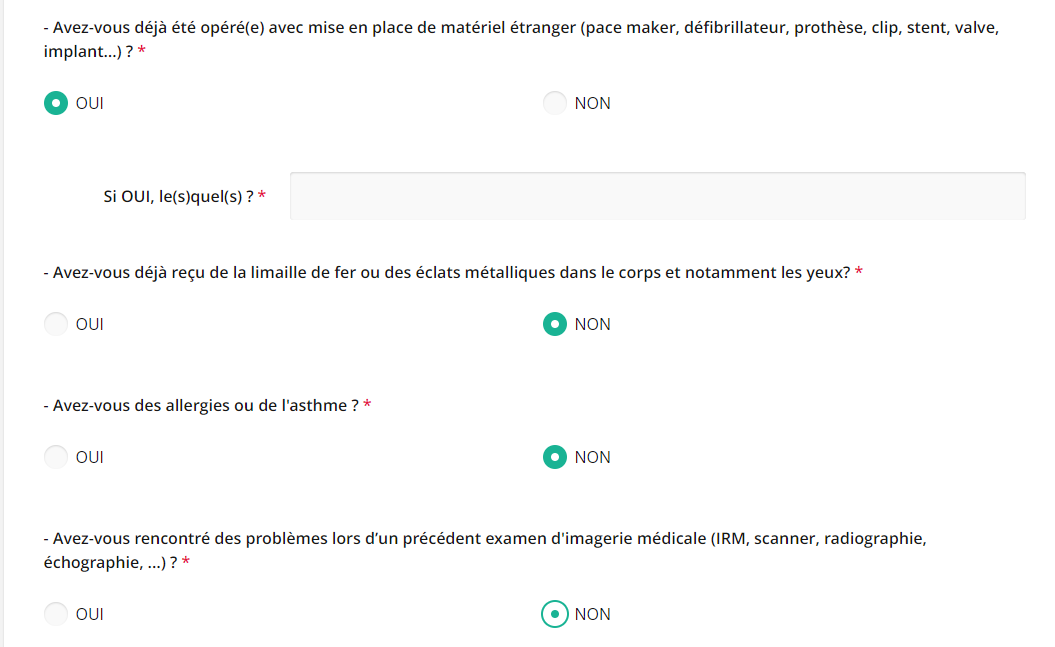Mark NON radio for previous imaging exam problems
This screenshot has width=1055, height=647.
(555, 614)
